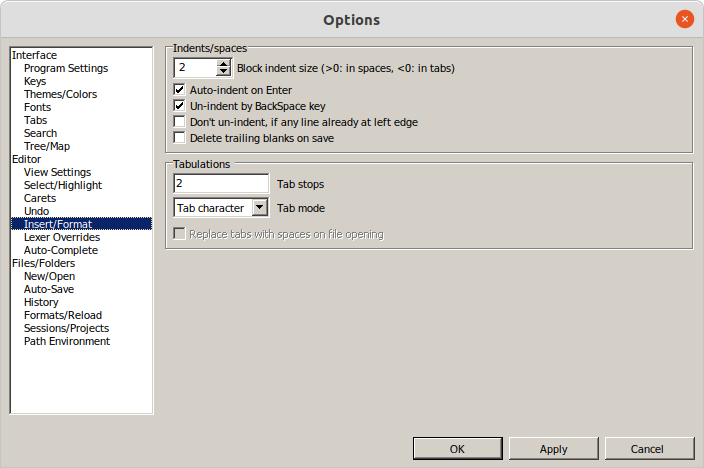Open Undo options page
The image size is (704, 468).
coord(36,212)
